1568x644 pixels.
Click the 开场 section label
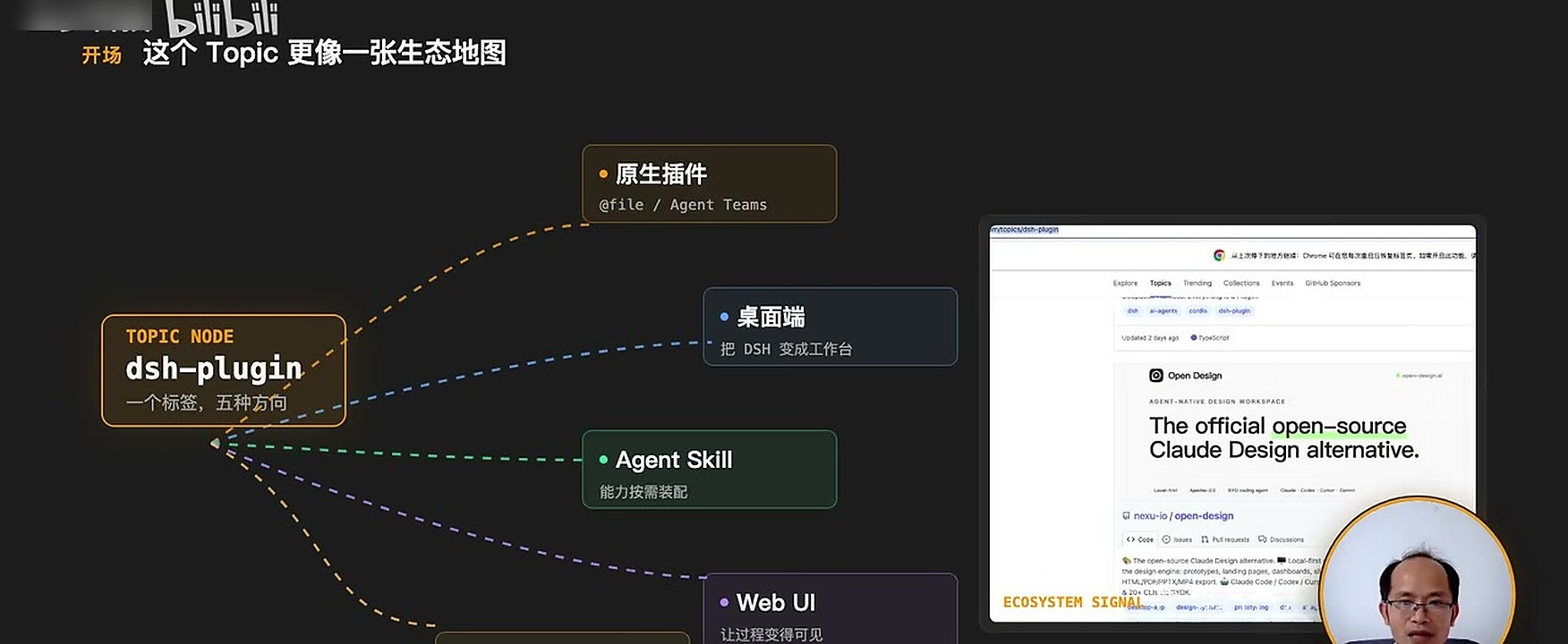pyautogui.click(x=102, y=55)
